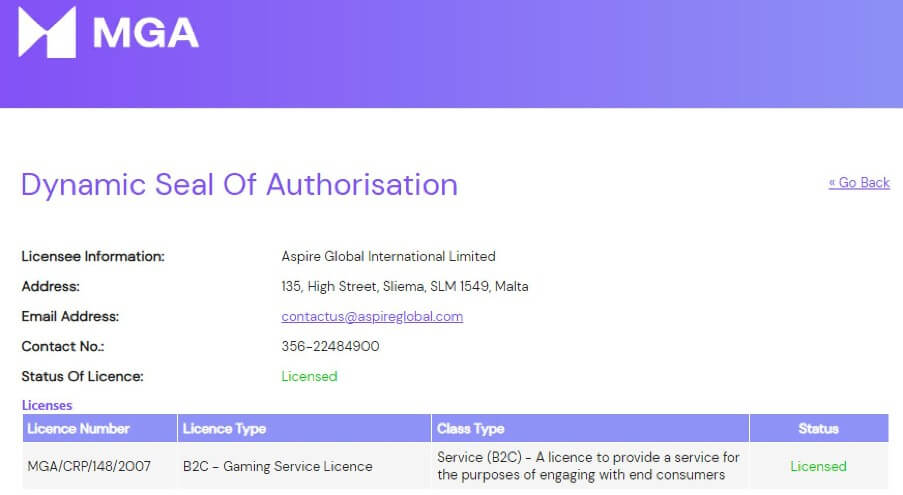Click the Aspire Global International Limited name
903x495 pixels.
click(388, 256)
